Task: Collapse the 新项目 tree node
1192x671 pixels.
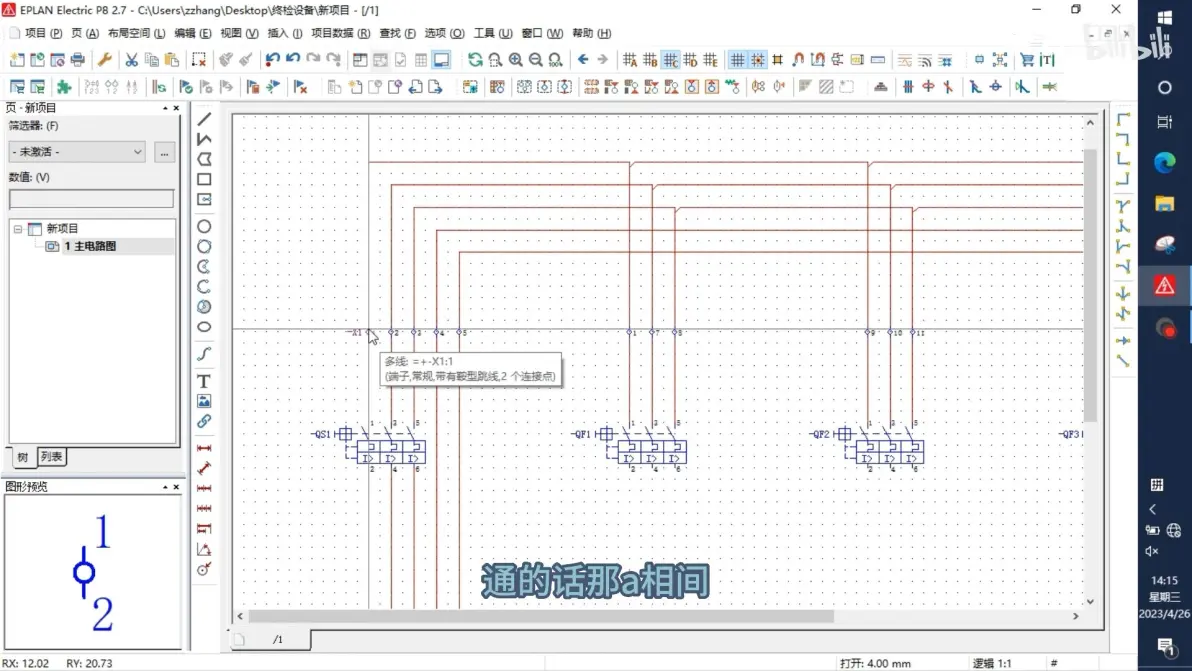Action: tap(17, 229)
